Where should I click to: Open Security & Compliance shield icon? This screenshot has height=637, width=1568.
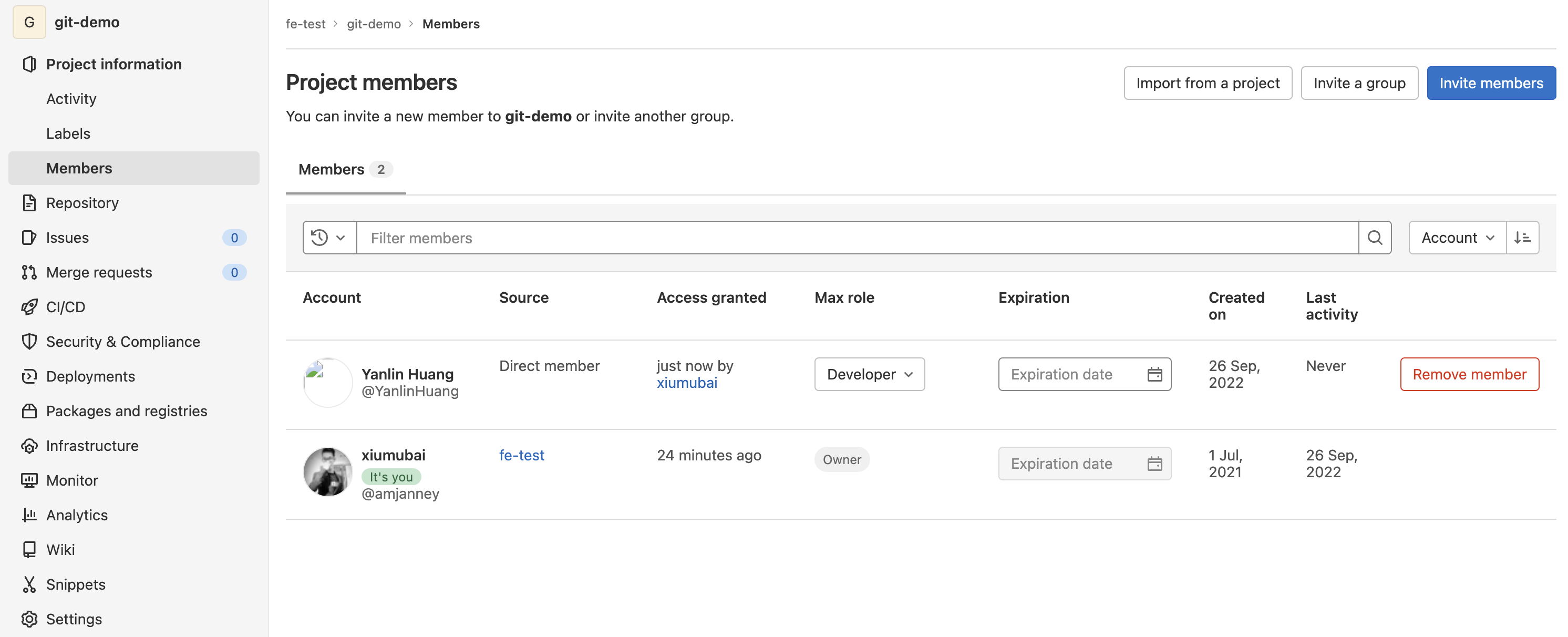28,342
